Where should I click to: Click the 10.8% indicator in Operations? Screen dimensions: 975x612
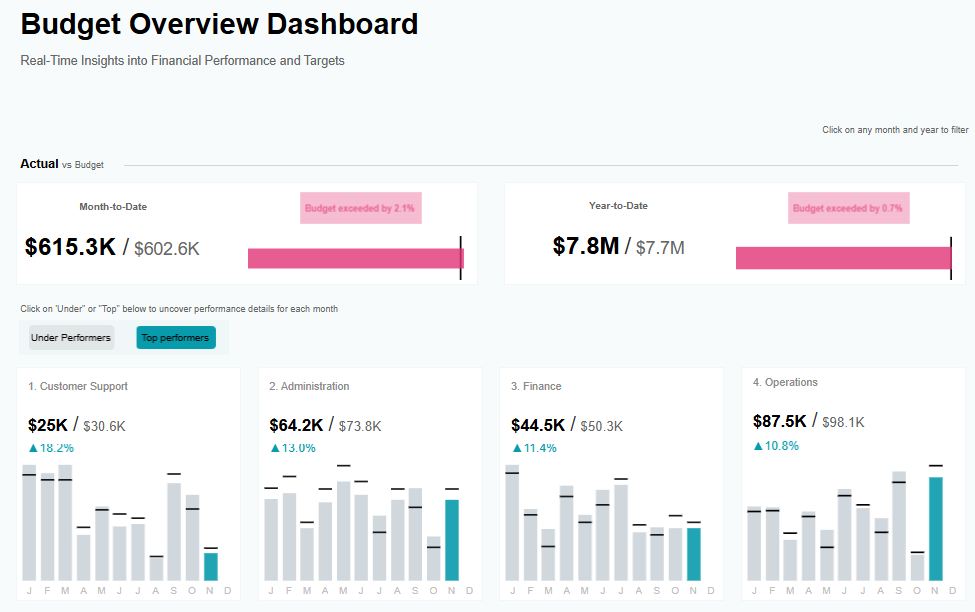coord(776,446)
